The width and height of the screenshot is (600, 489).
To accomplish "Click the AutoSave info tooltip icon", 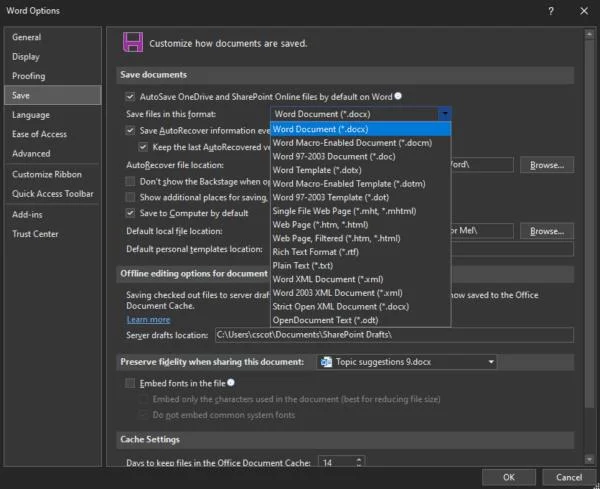I will click(x=398, y=96).
